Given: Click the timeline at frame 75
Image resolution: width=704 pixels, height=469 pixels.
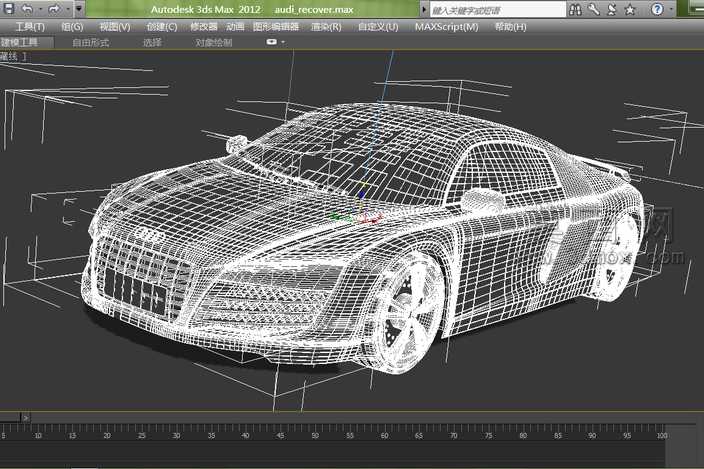Looking at the screenshot, I should point(488,435).
